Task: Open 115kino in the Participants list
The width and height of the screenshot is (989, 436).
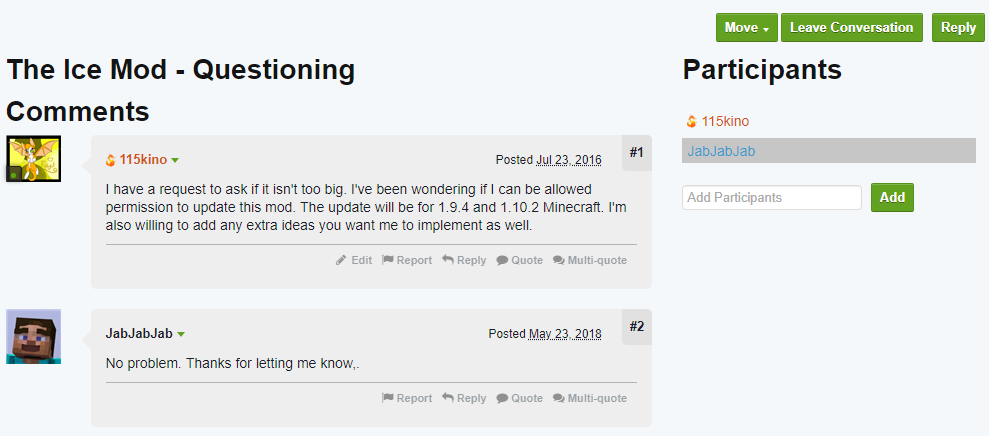Action: (x=724, y=121)
